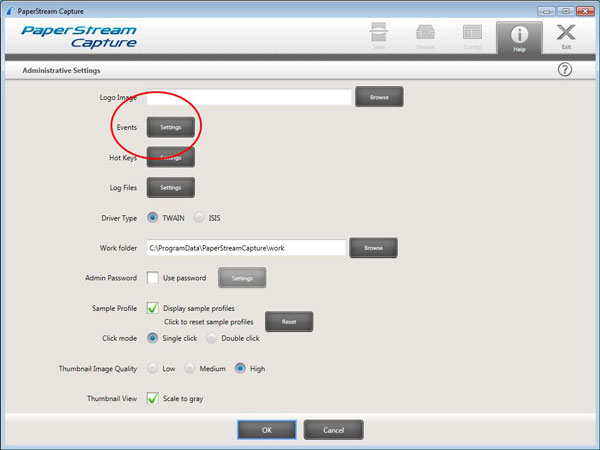This screenshot has width=600, height=450.
Task: Cancel the administrative settings
Action: [x=334, y=430]
